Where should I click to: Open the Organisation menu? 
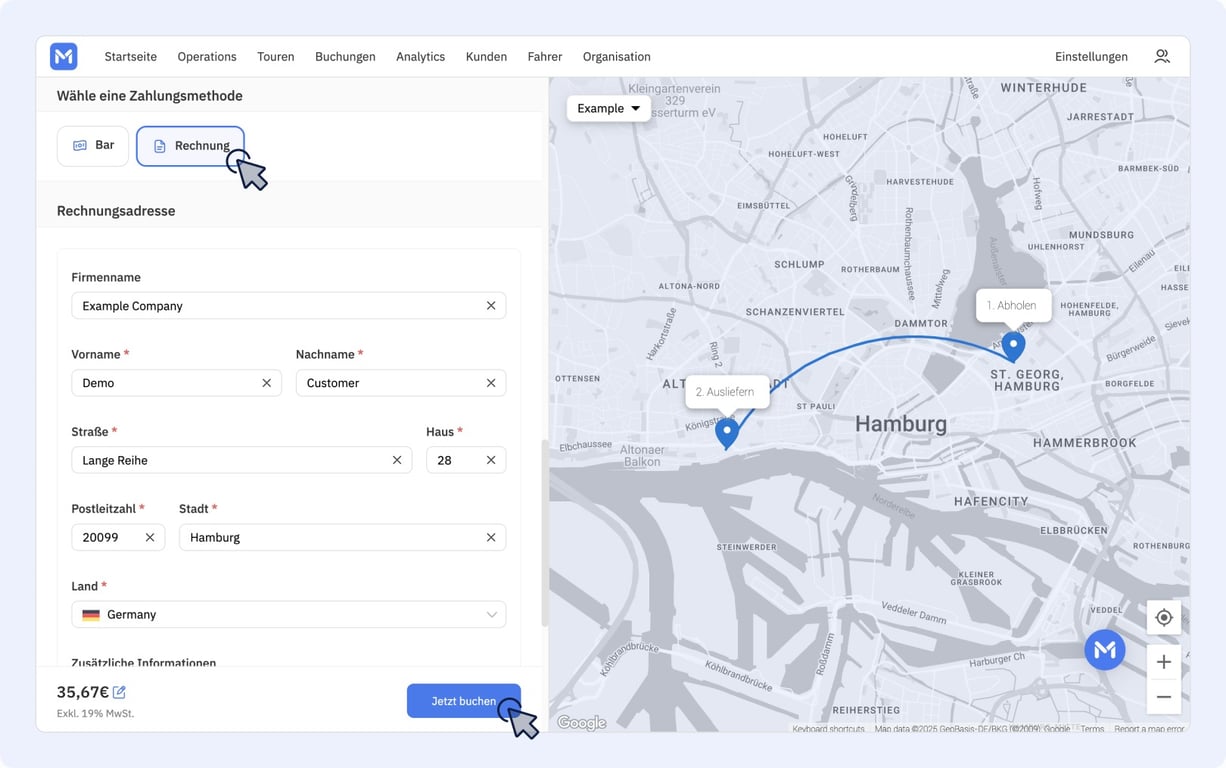pos(617,57)
